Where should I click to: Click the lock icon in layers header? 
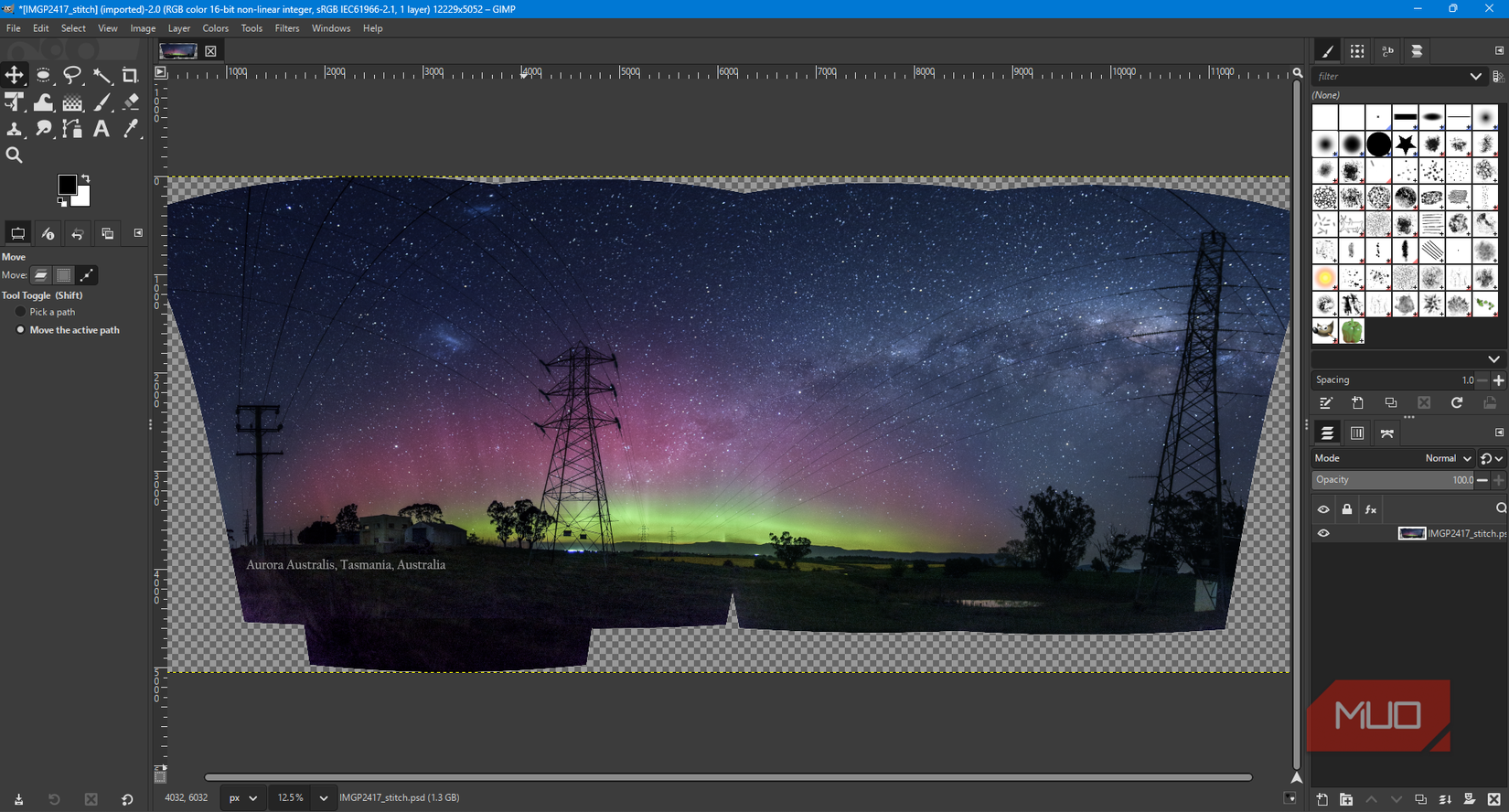pyautogui.click(x=1347, y=509)
